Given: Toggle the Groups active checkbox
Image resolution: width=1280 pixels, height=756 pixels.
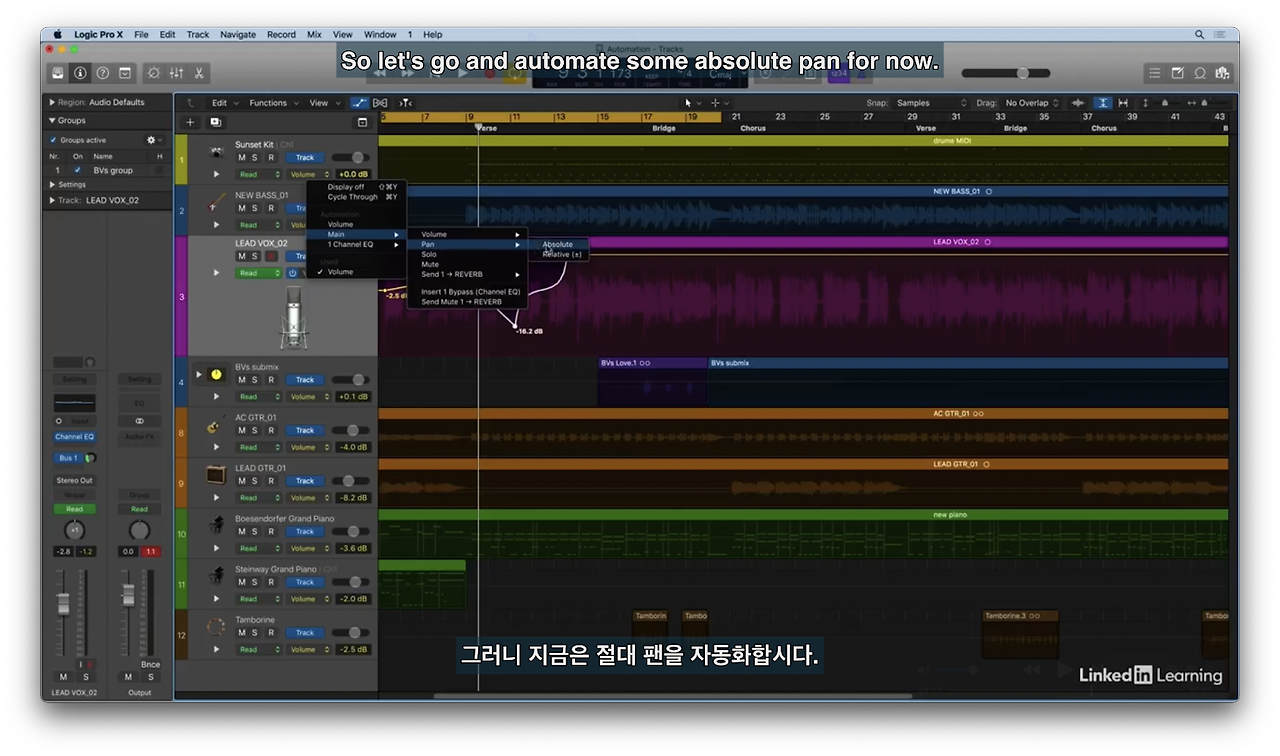Looking at the screenshot, I should [53, 140].
